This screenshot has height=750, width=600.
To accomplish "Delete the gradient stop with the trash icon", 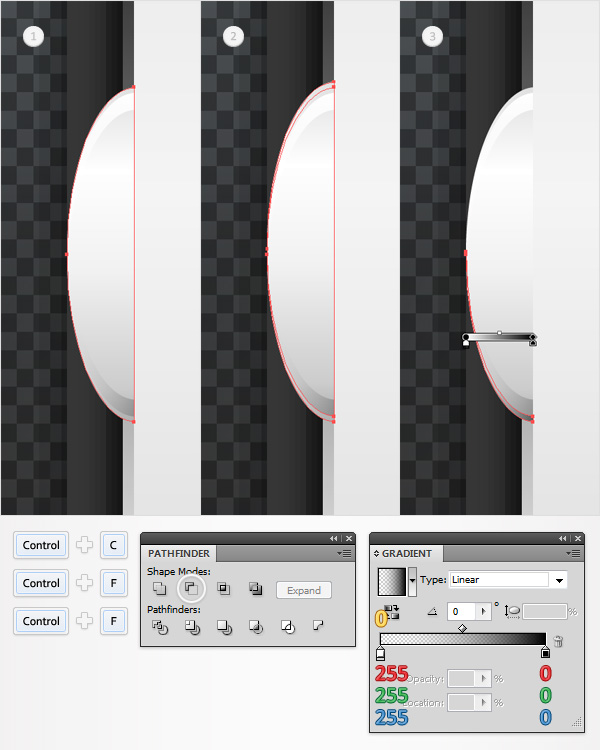I will coord(557,641).
